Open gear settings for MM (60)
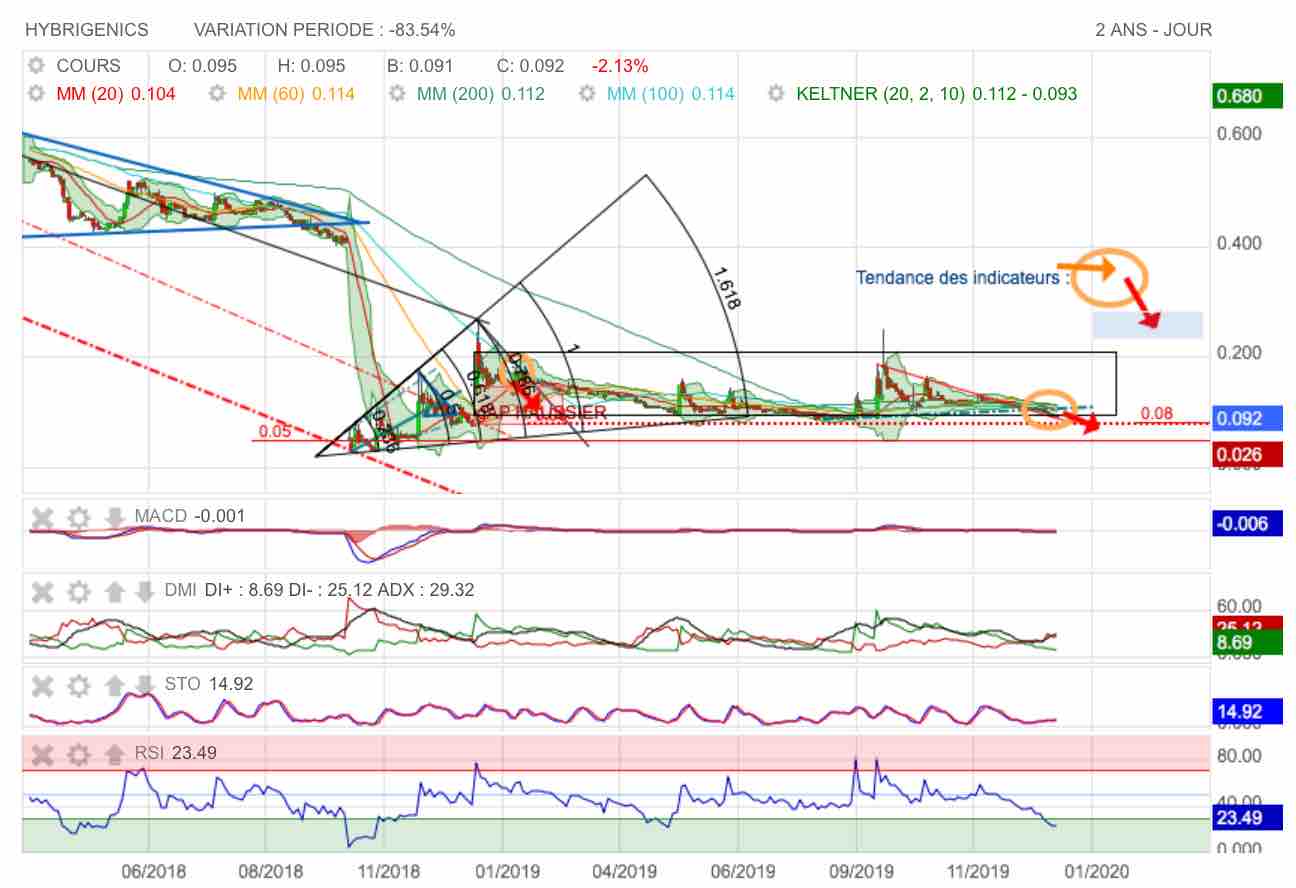The height and width of the screenshot is (888, 1296). tap(217, 94)
